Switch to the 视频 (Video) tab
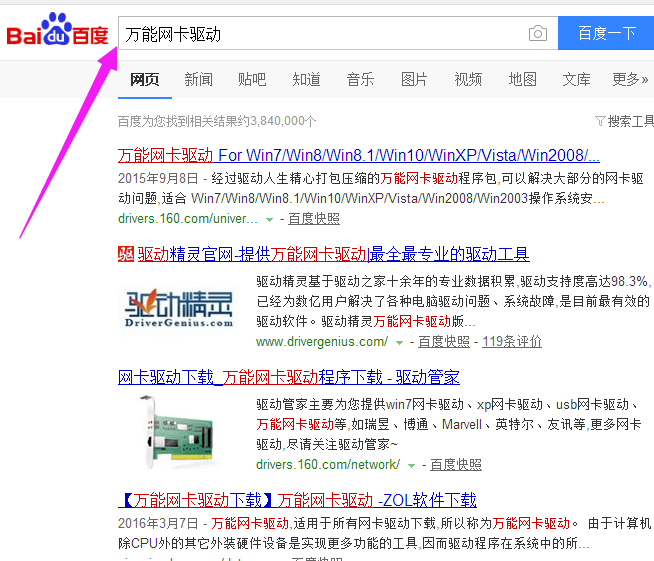Screen dimensions: 654x561 [468, 79]
